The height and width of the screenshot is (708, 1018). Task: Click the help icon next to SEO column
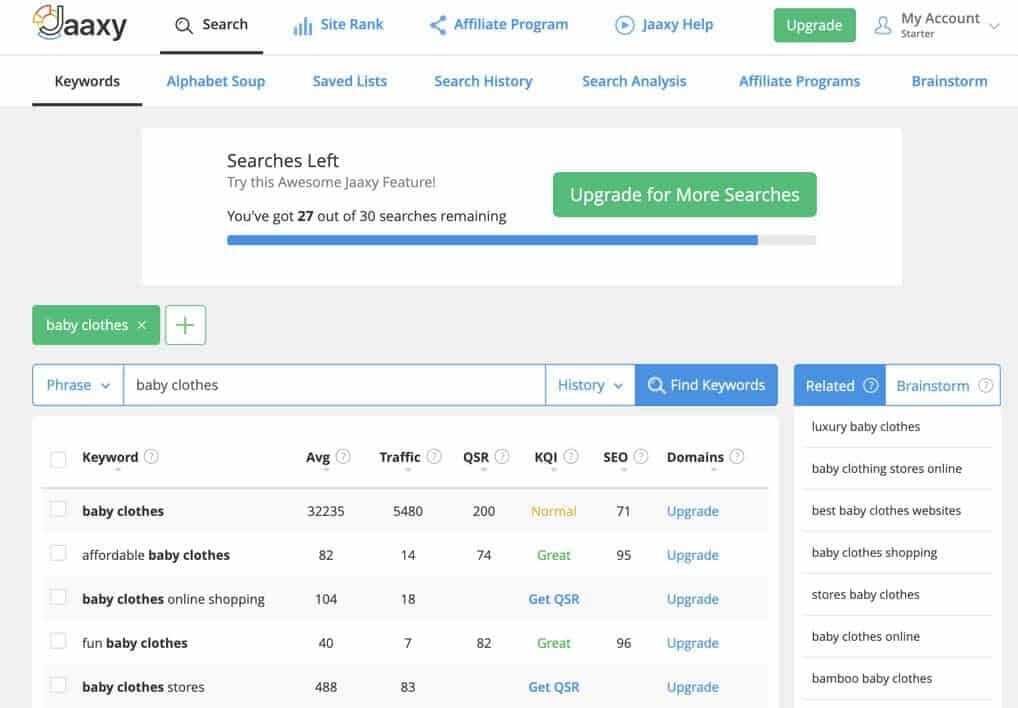640,456
